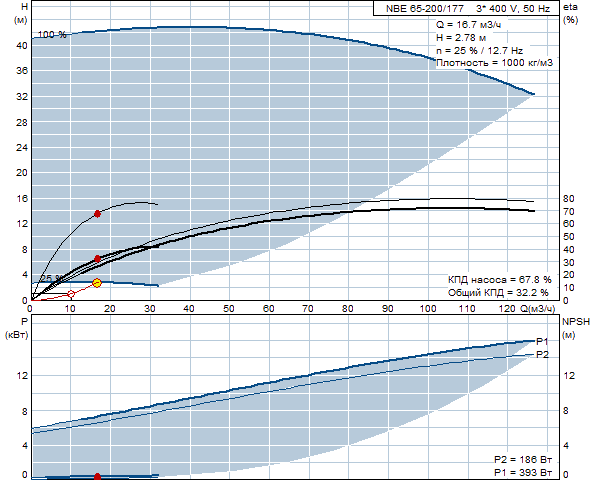The width and height of the screenshot is (592, 480).
Task: Click the Q(м3/ч) axis label
Action: coord(538,309)
